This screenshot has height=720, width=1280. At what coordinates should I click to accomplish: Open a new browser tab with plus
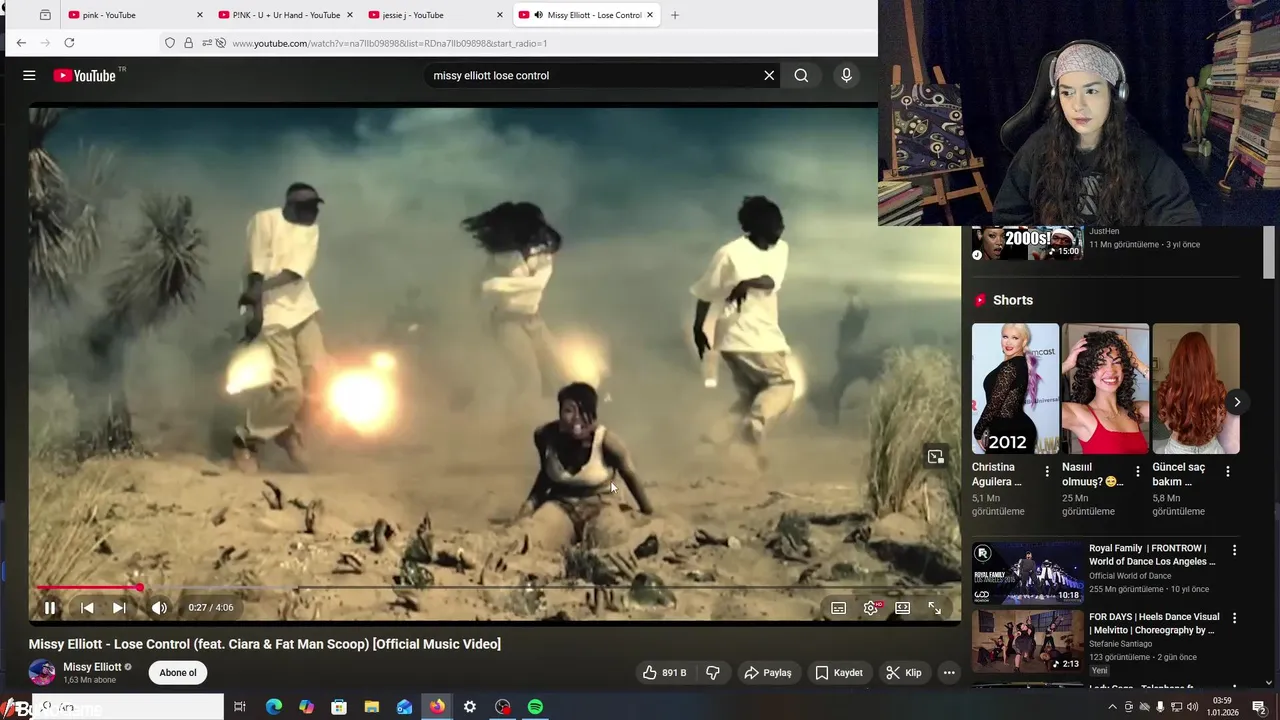[675, 15]
